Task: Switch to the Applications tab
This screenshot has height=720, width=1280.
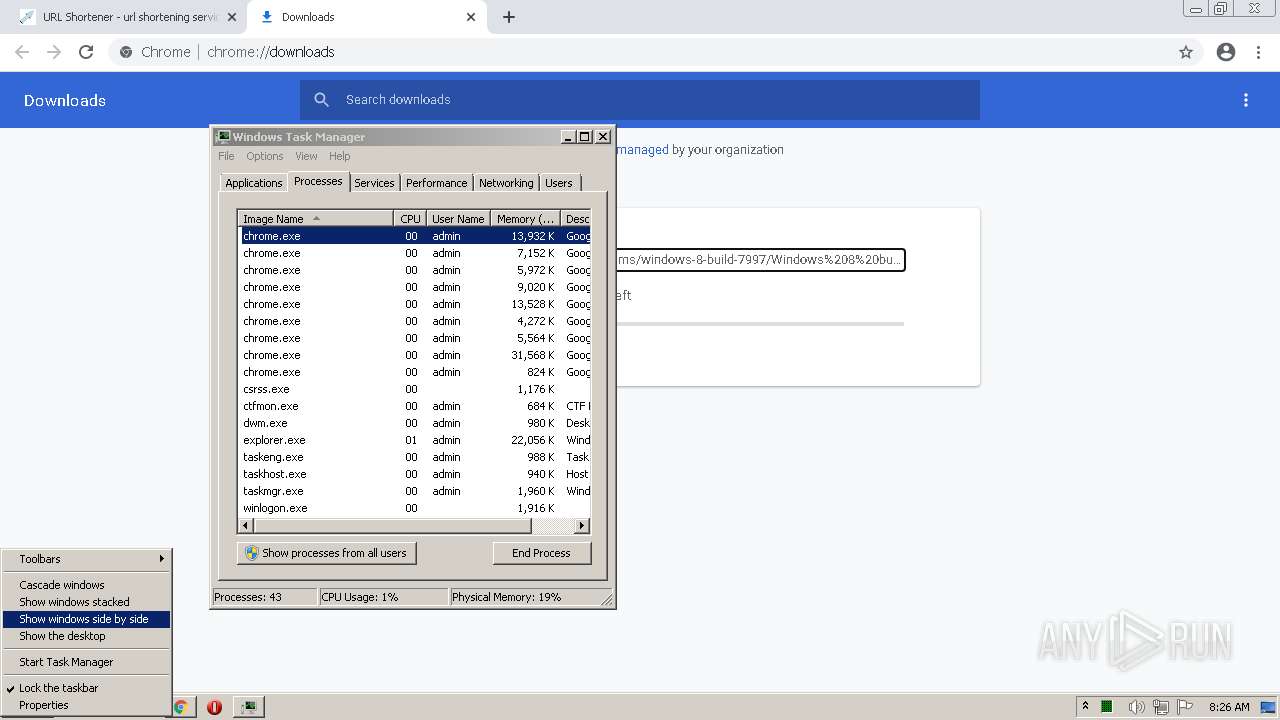Action: click(x=254, y=183)
